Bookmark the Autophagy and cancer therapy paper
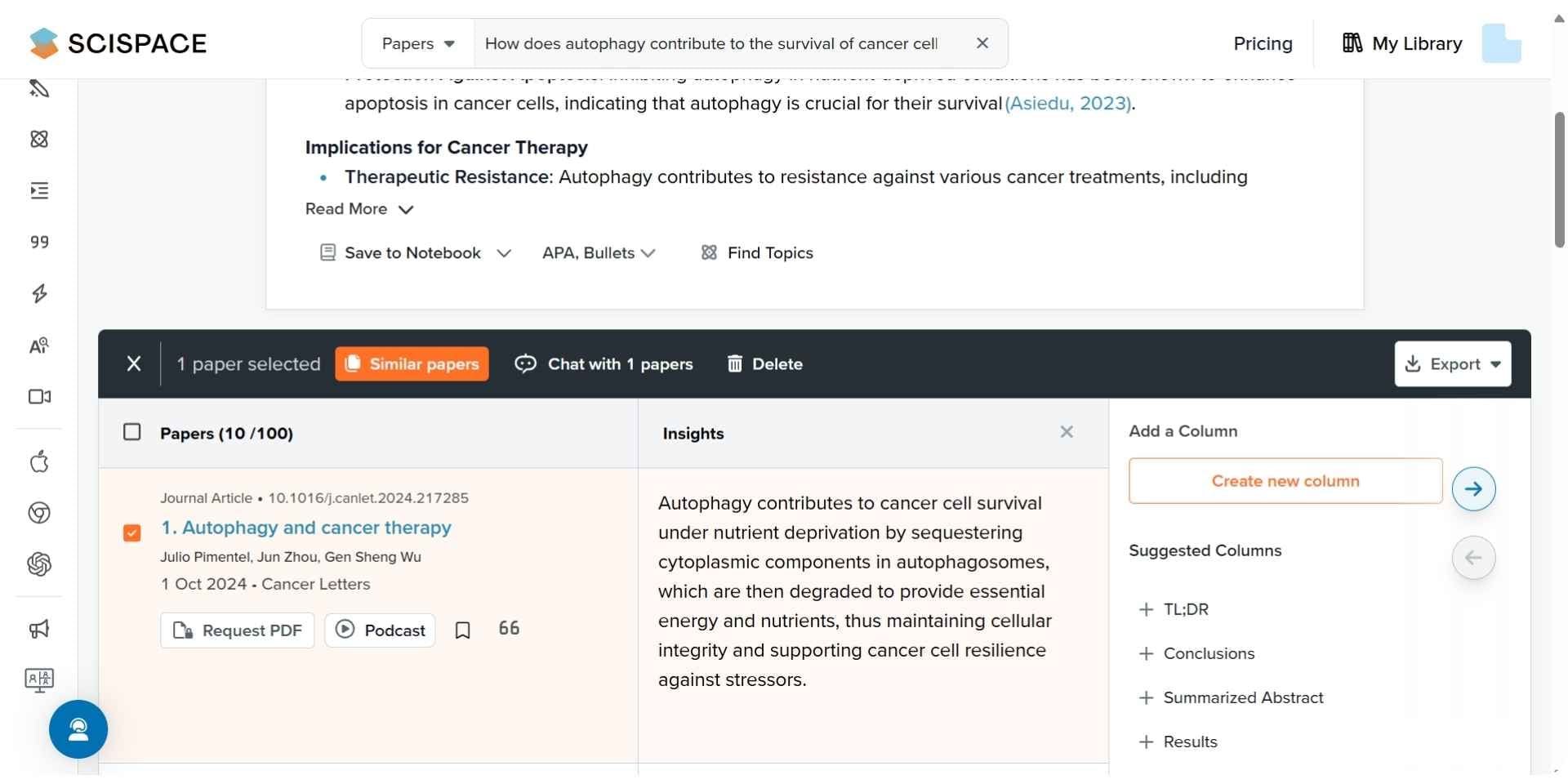 pyautogui.click(x=462, y=630)
